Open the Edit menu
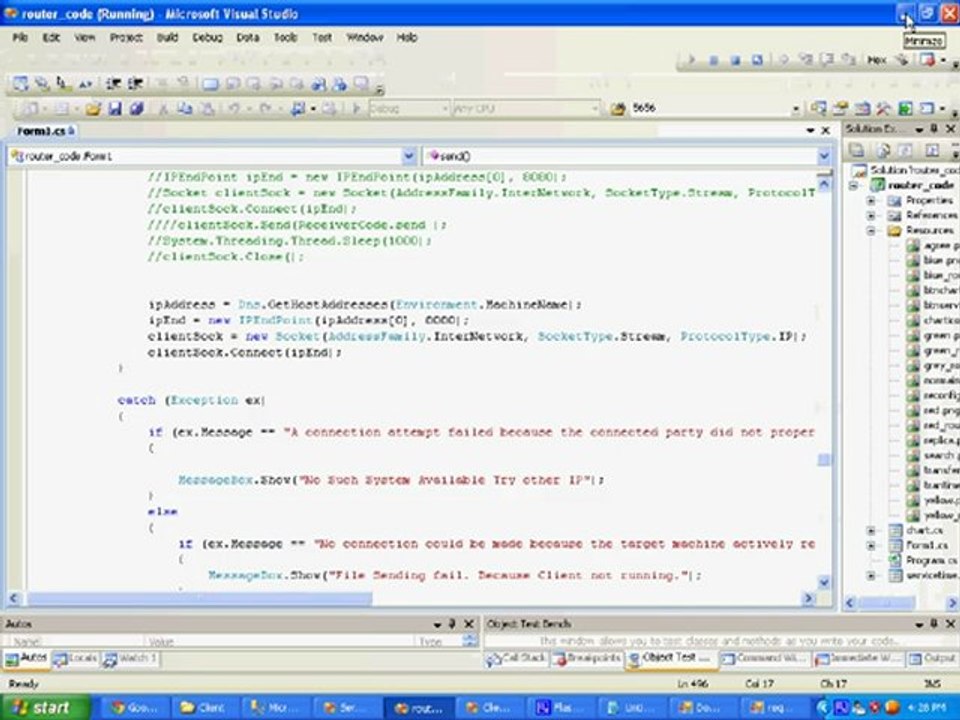 pos(51,37)
